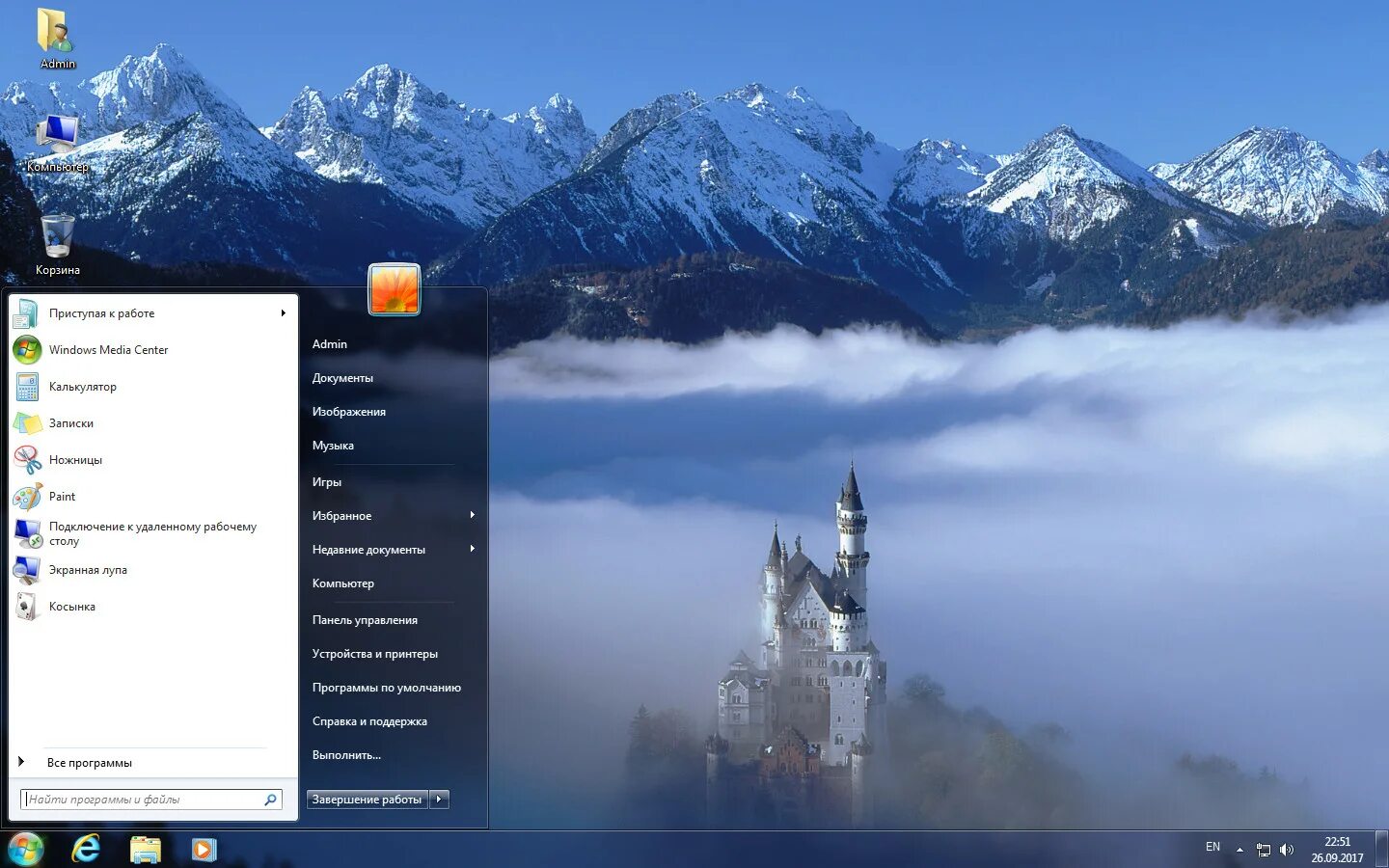Launch Windows Media Center icon
Screen dimensions: 1389x868
coord(27,350)
